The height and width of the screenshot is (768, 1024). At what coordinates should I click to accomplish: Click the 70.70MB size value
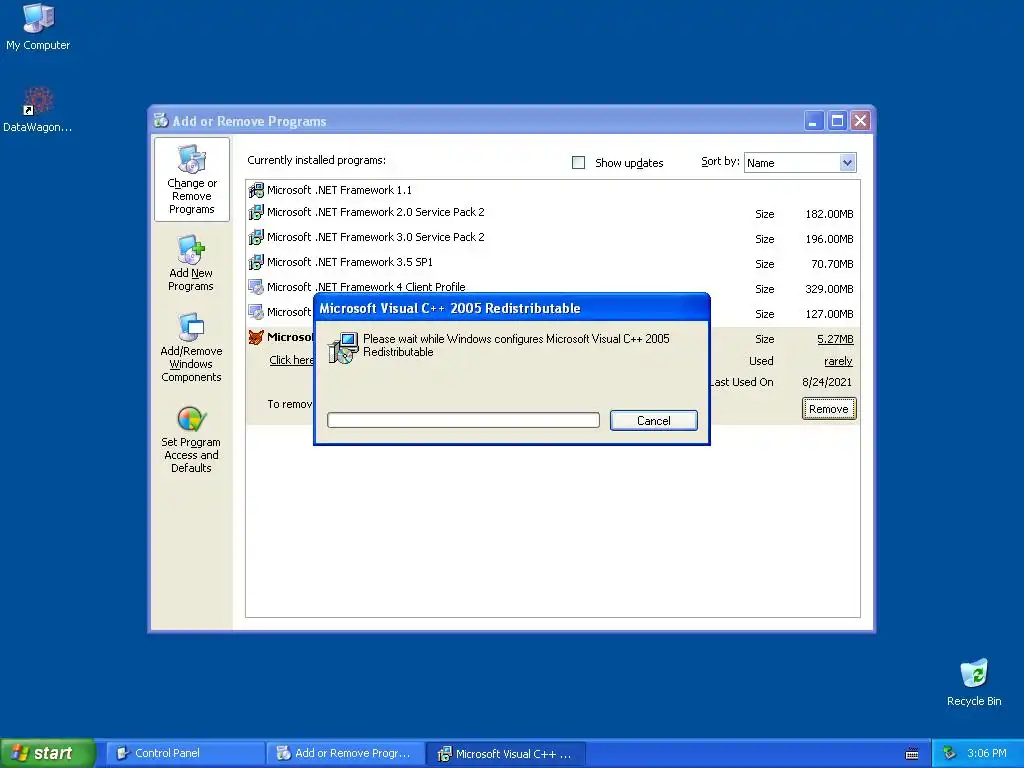pyautogui.click(x=832, y=264)
